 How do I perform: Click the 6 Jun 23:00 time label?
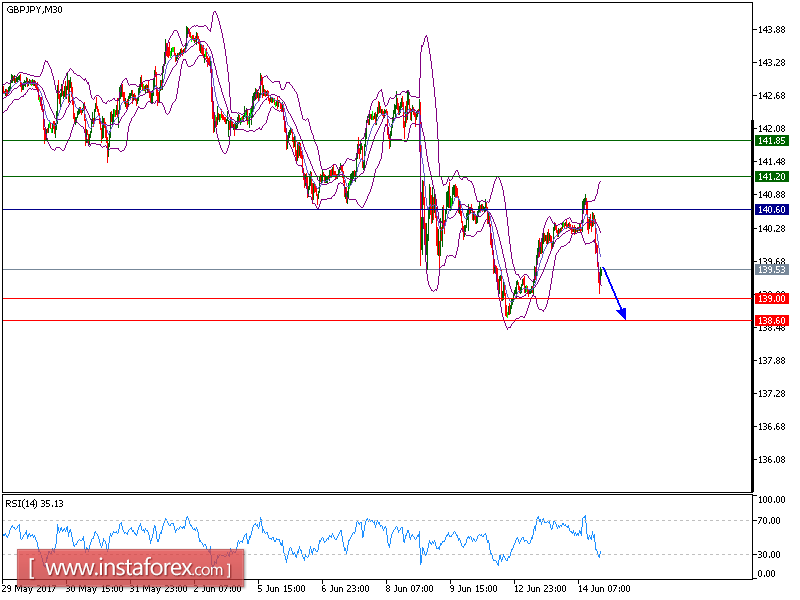click(345, 588)
